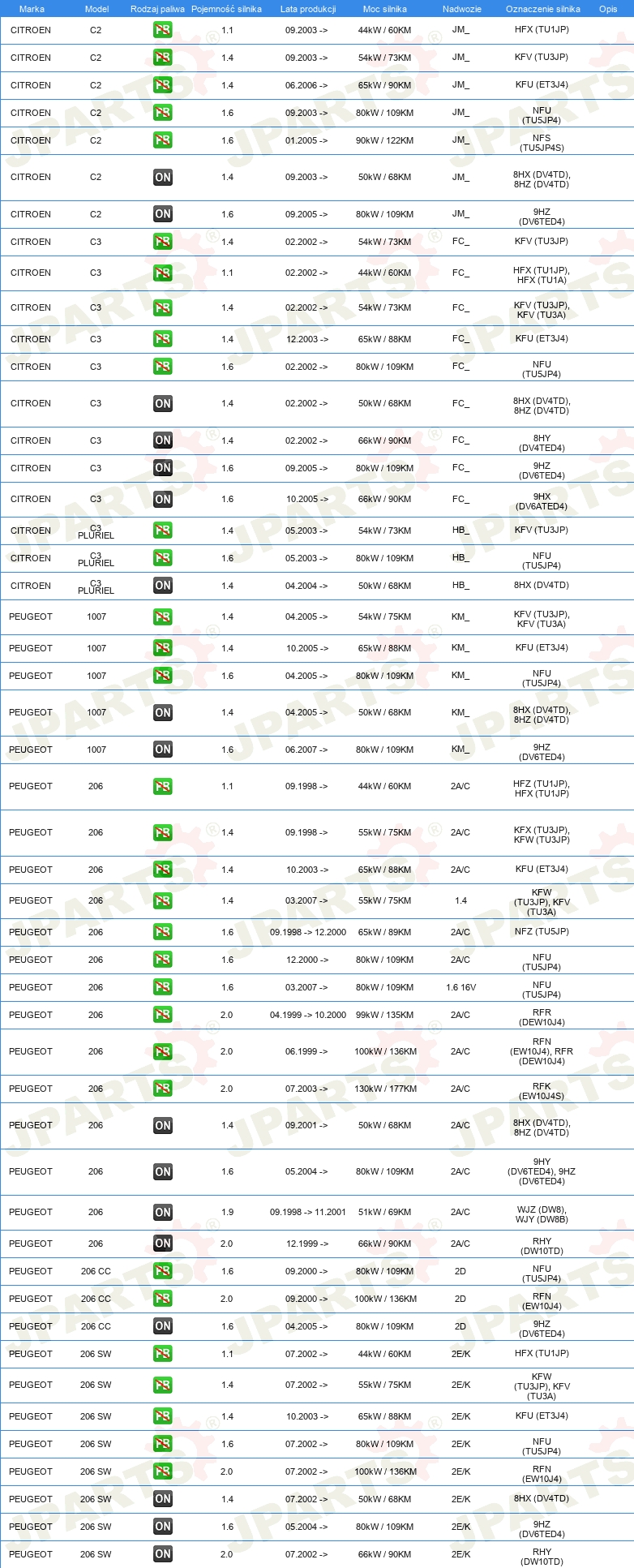This screenshot has height=1568, width=634.
Task: Click the petrol icon in Citroen C2 1.1 row
Action: pos(163,30)
